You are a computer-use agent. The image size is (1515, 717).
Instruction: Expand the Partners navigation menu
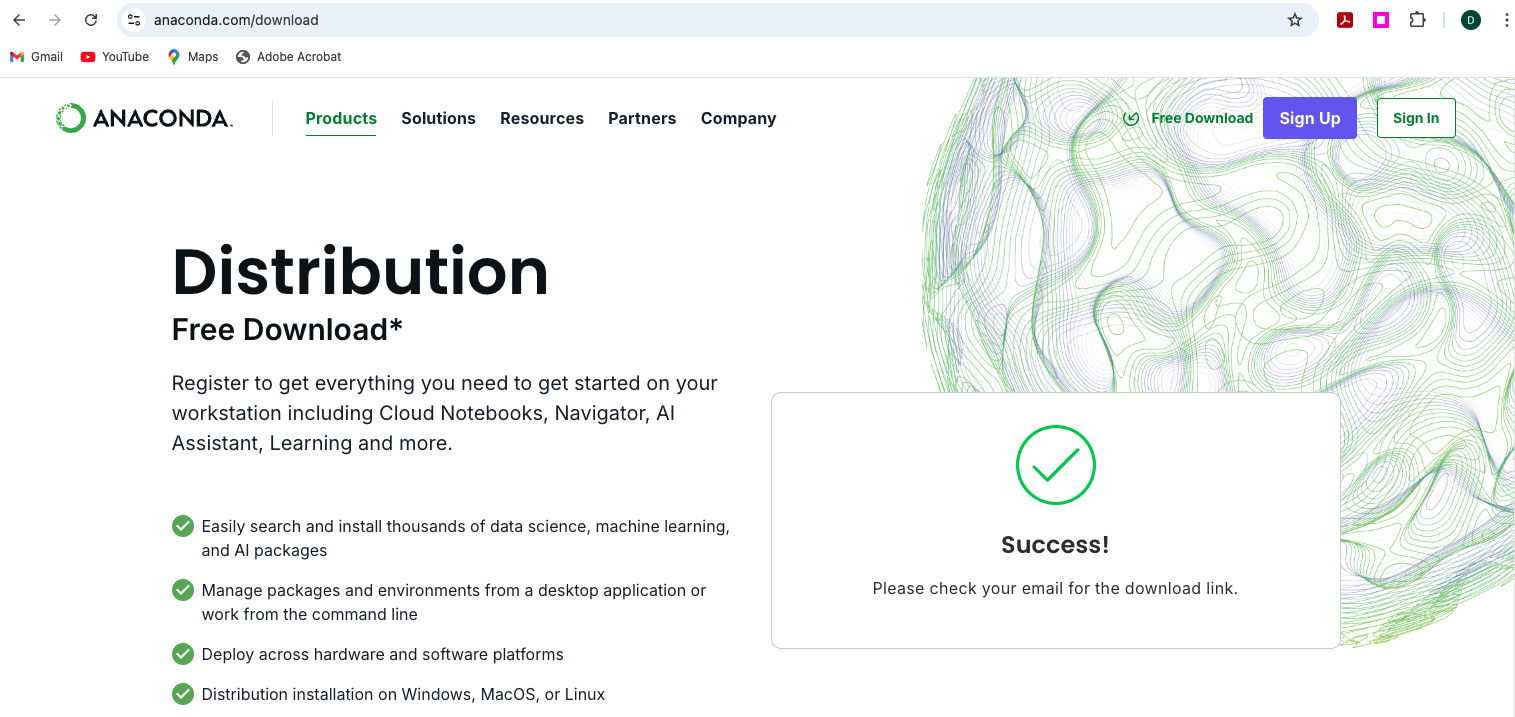coord(642,118)
